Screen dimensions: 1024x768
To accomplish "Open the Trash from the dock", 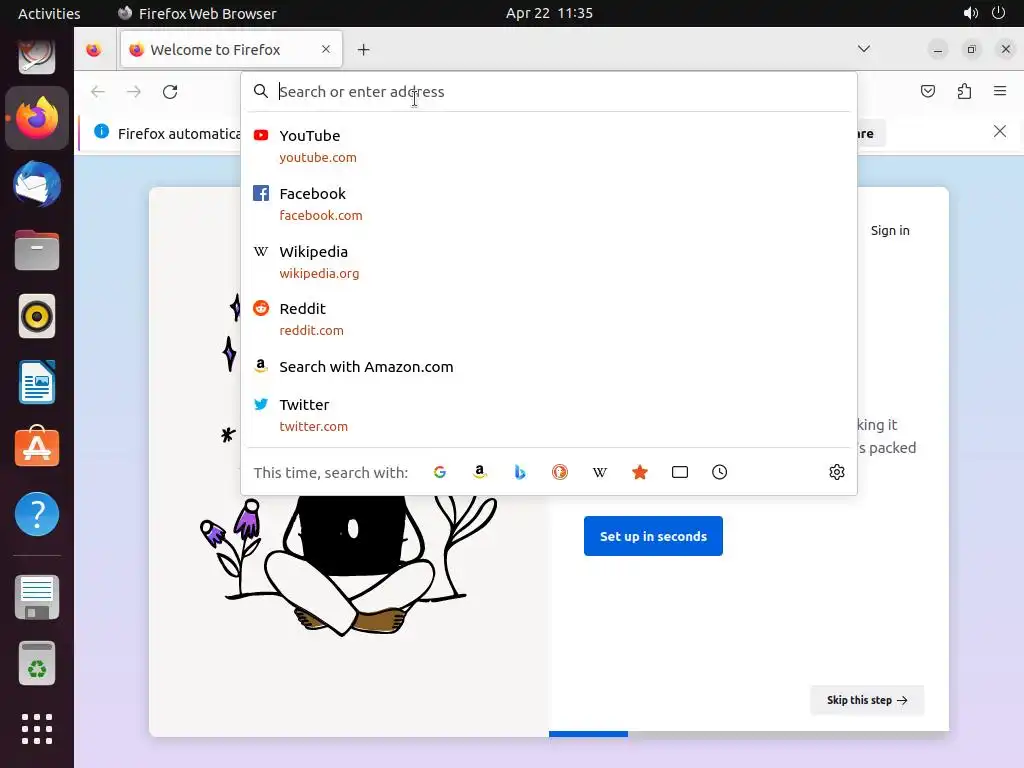I will 37,663.
